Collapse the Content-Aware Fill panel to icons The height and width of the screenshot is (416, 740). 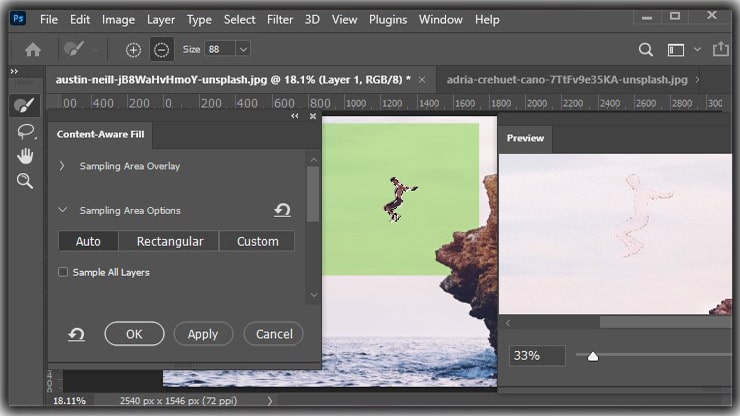(x=294, y=116)
